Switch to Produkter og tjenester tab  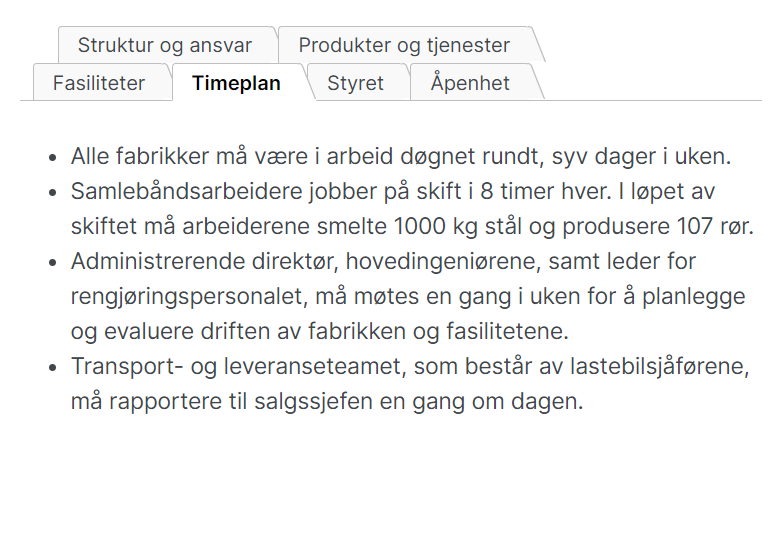click(404, 45)
